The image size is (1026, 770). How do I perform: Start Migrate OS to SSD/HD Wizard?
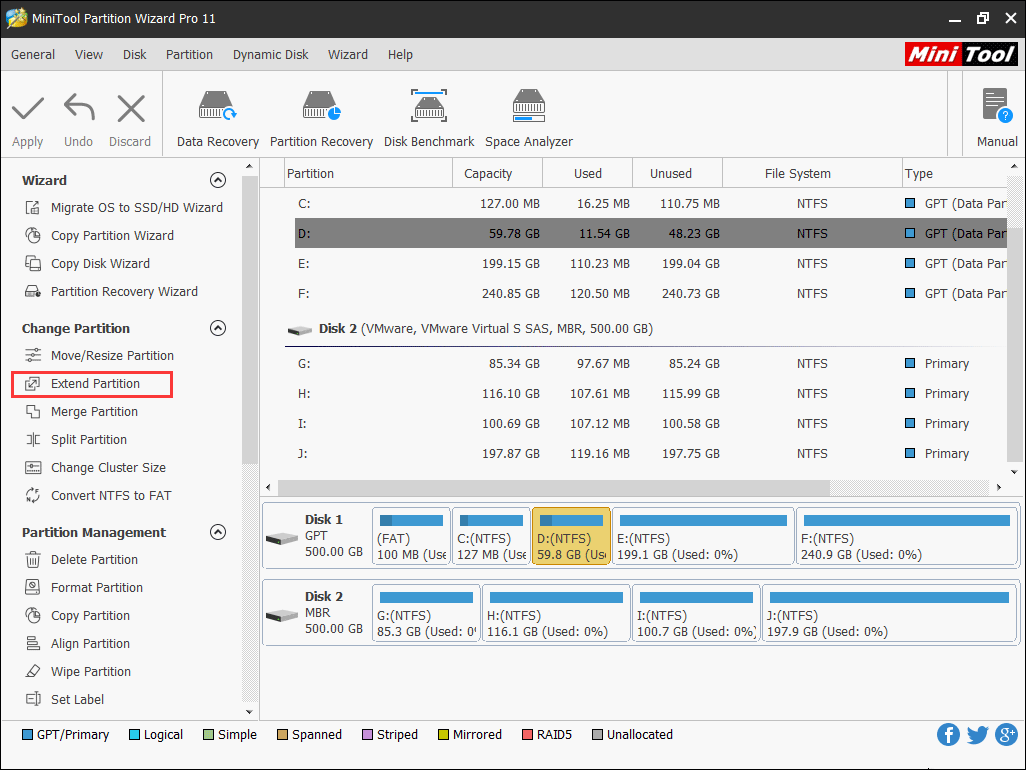pos(124,207)
